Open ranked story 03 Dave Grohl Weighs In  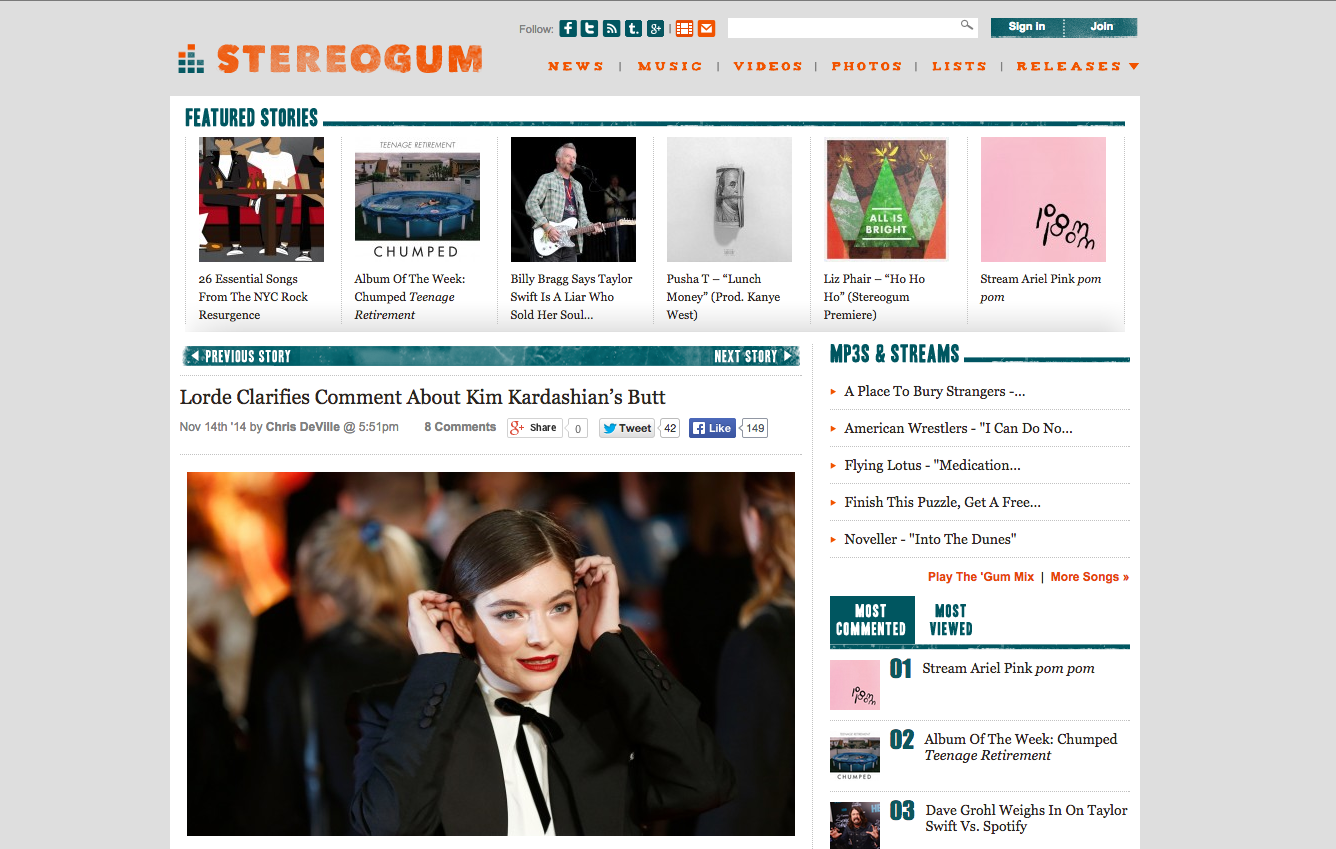tap(1026, 818)
